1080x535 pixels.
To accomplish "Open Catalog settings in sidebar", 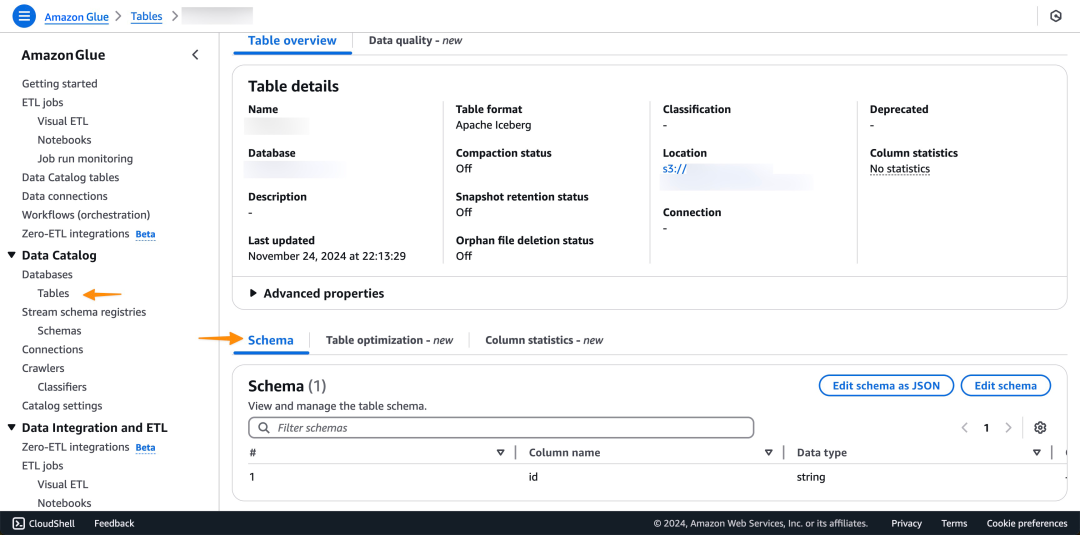I will (62, 406).
